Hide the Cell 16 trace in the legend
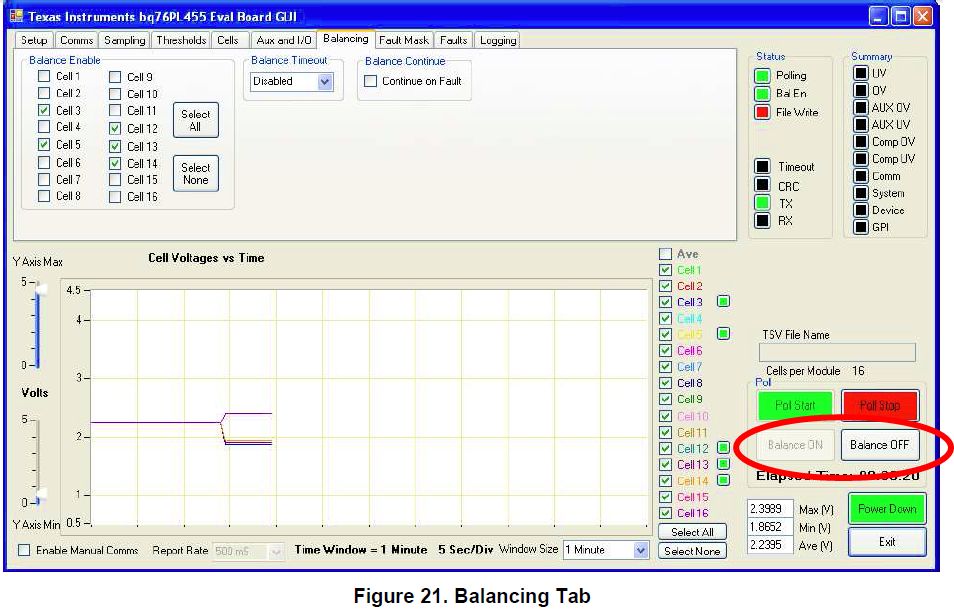The width and height of the screenshot is (954, 609). 666,513
